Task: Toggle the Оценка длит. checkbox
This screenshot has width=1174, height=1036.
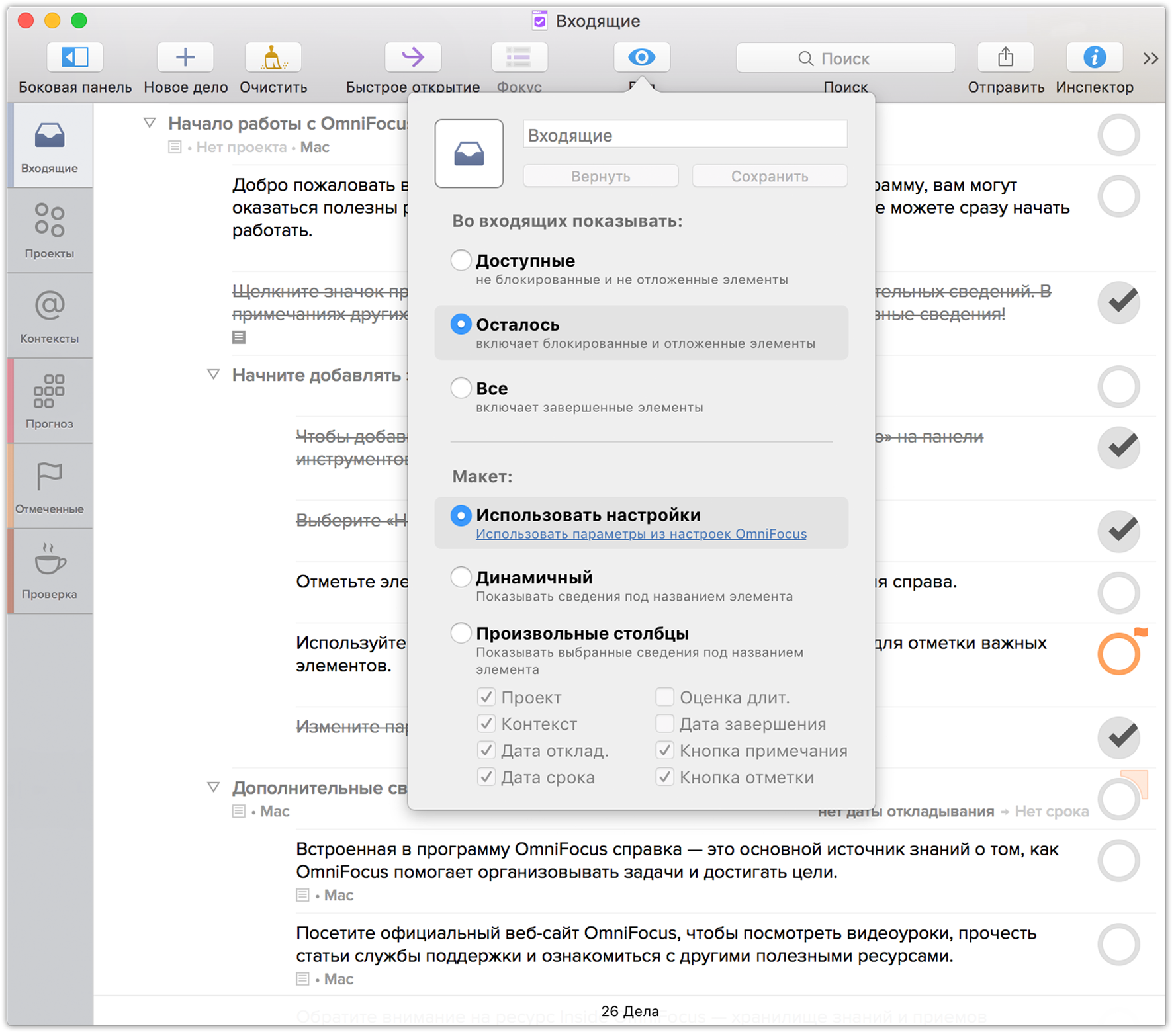Action: pos(664,697)
